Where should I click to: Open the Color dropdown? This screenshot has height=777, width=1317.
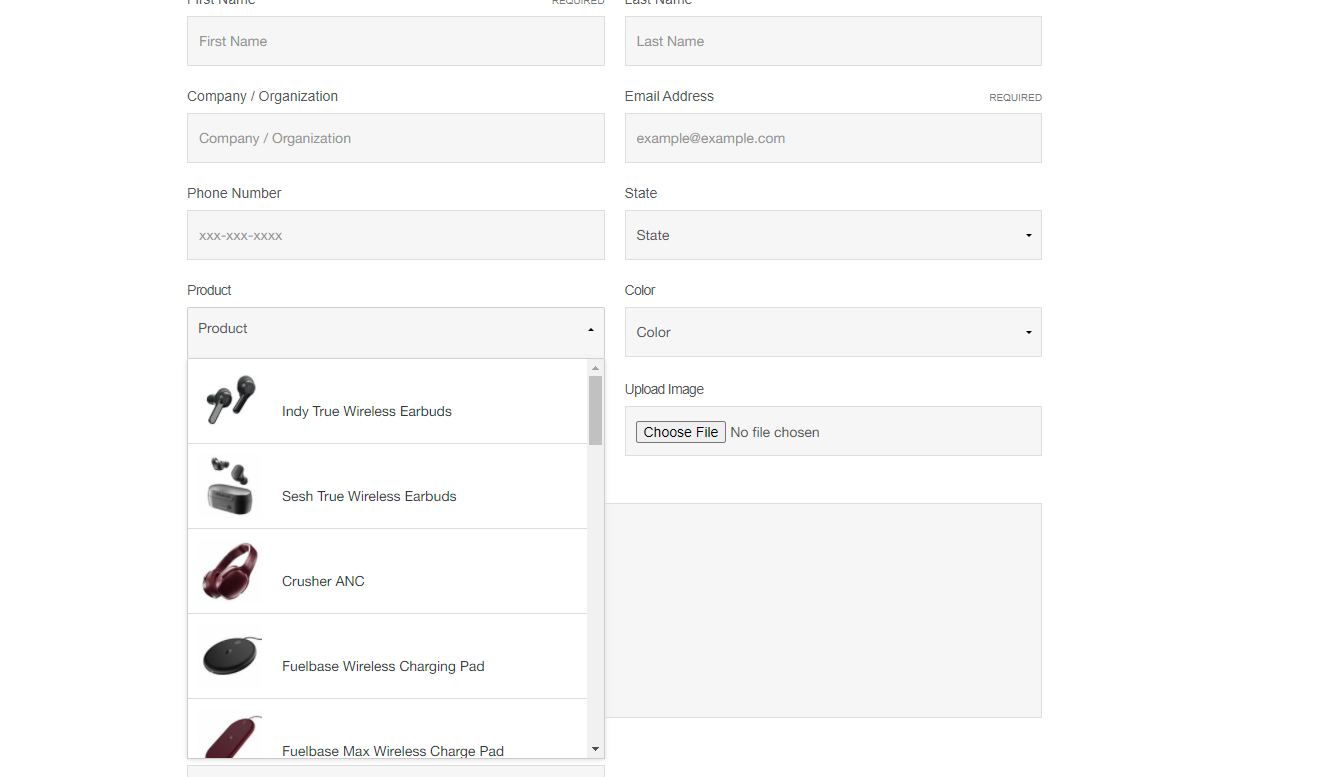click(833, 332)
